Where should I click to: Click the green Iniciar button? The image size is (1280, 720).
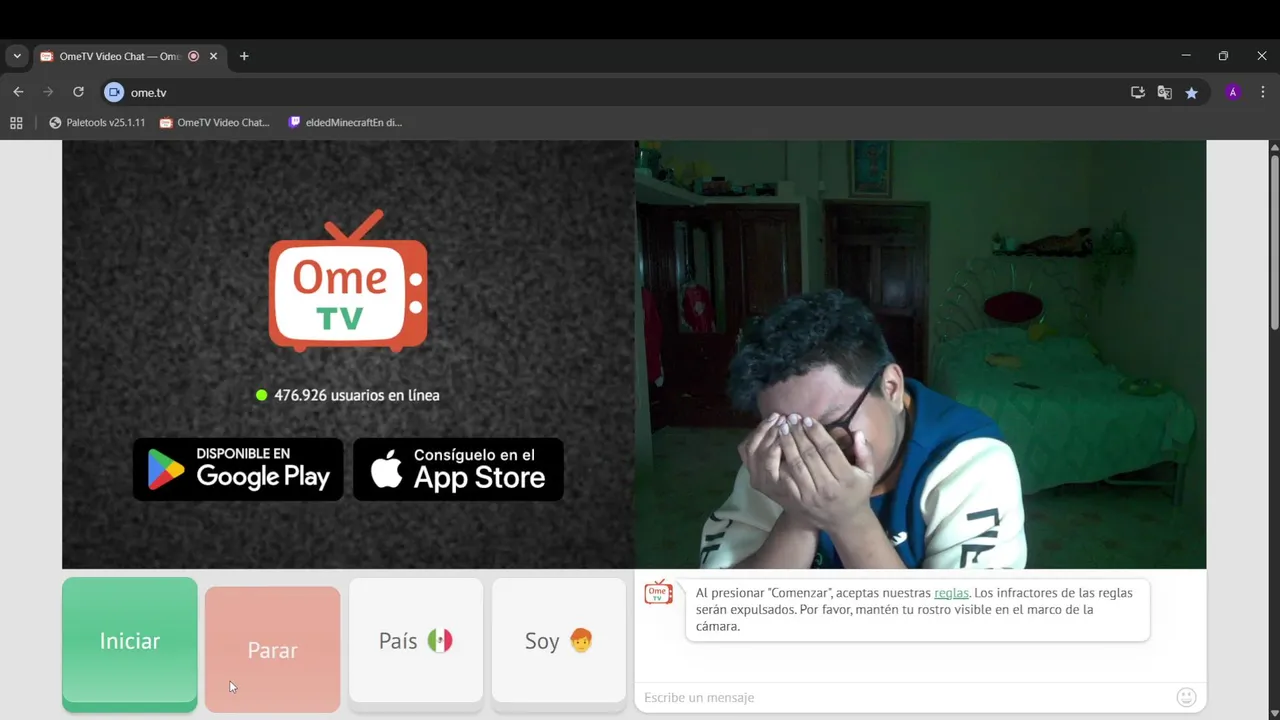click(x=130, y=641)
